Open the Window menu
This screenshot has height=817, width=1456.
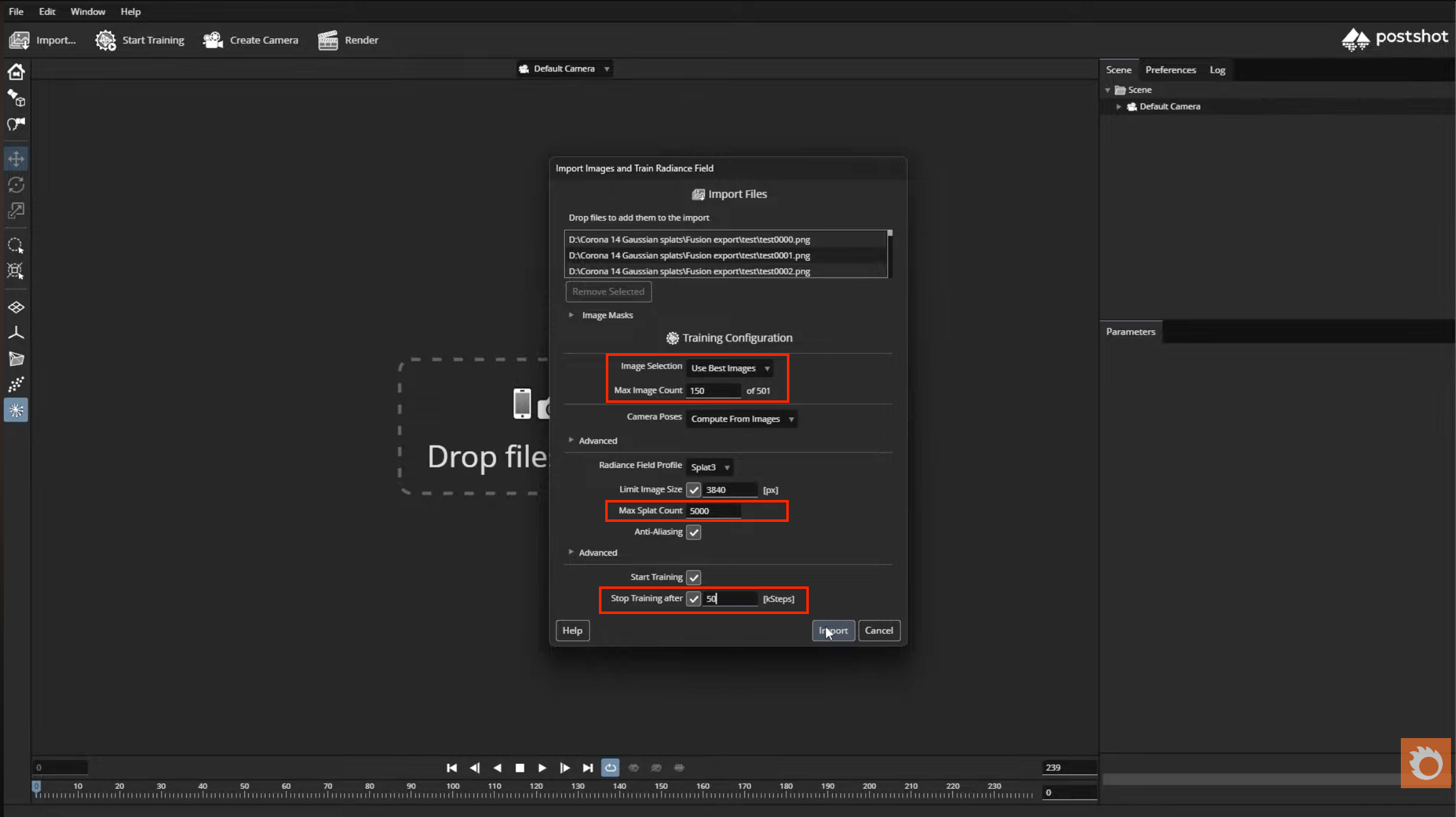(88, 11)
